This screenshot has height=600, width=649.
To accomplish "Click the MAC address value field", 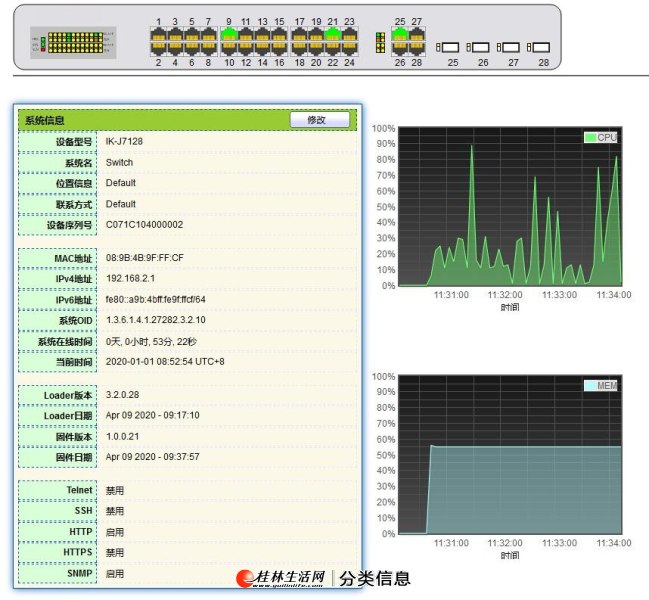I will point(145,257).
